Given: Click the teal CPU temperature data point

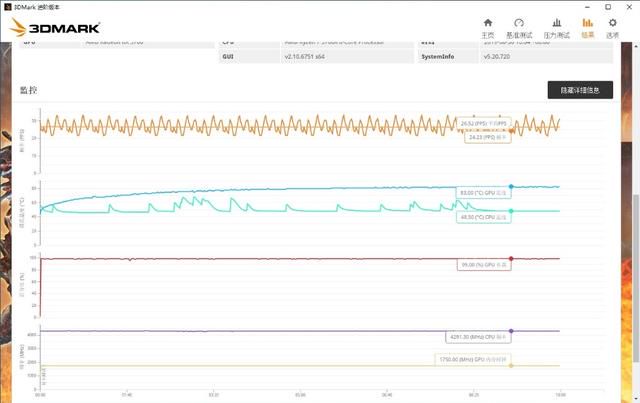Looking at the screenshot, I should coord(511,211).
